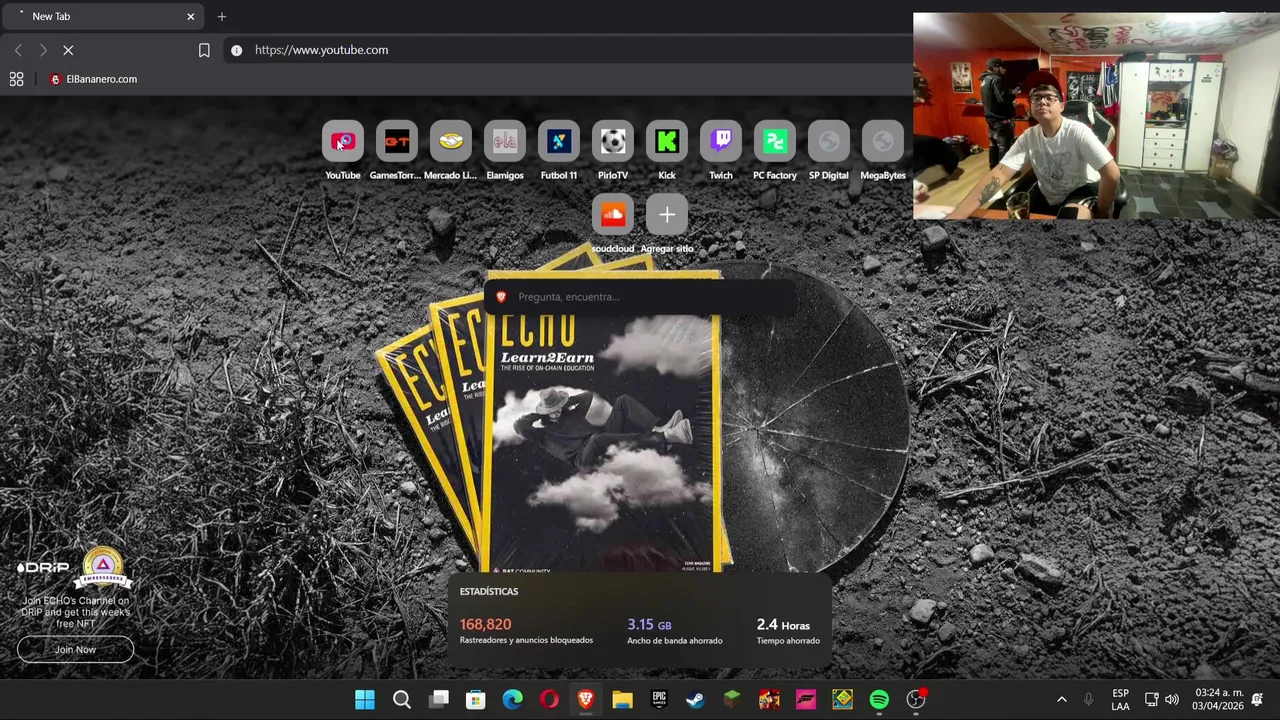Open OBS Studio from taskbar
Screen dimensions: 1280x720
(x=916, y=699)
